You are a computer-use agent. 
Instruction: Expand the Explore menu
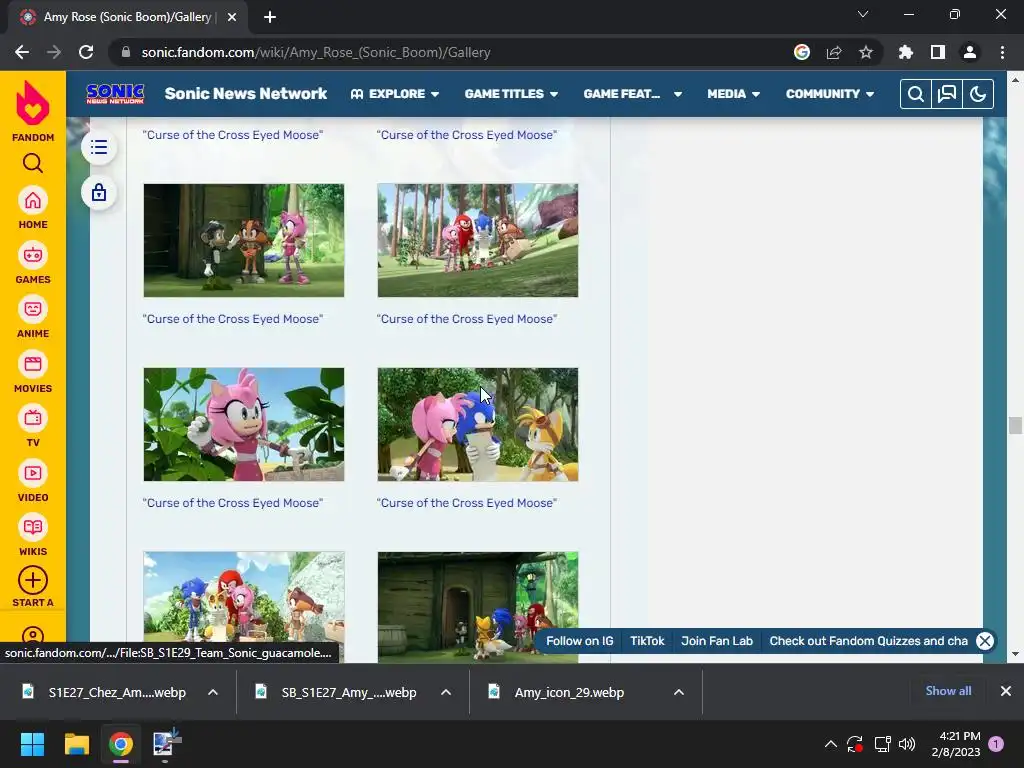pyautogui.click(x=394, y=94)
